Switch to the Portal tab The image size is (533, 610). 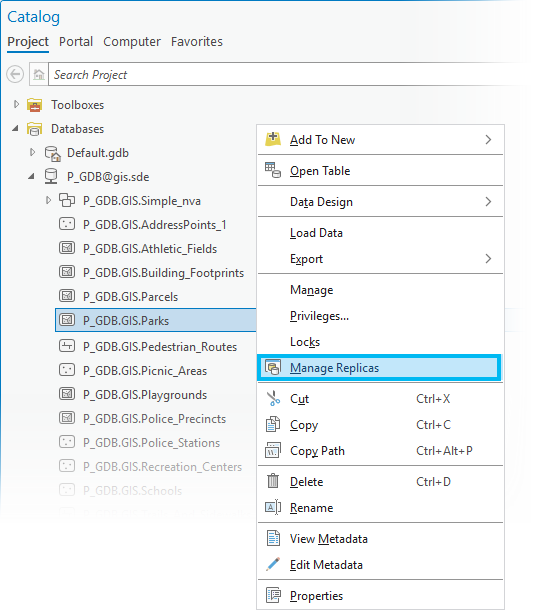76,42
